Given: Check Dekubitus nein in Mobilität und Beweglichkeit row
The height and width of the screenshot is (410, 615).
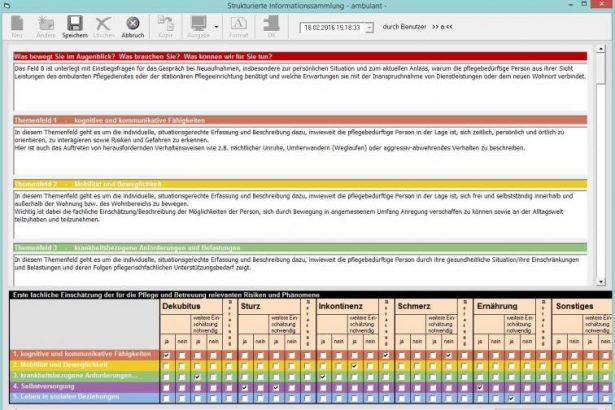Looking at the screenshot, I should pos(182,366).
